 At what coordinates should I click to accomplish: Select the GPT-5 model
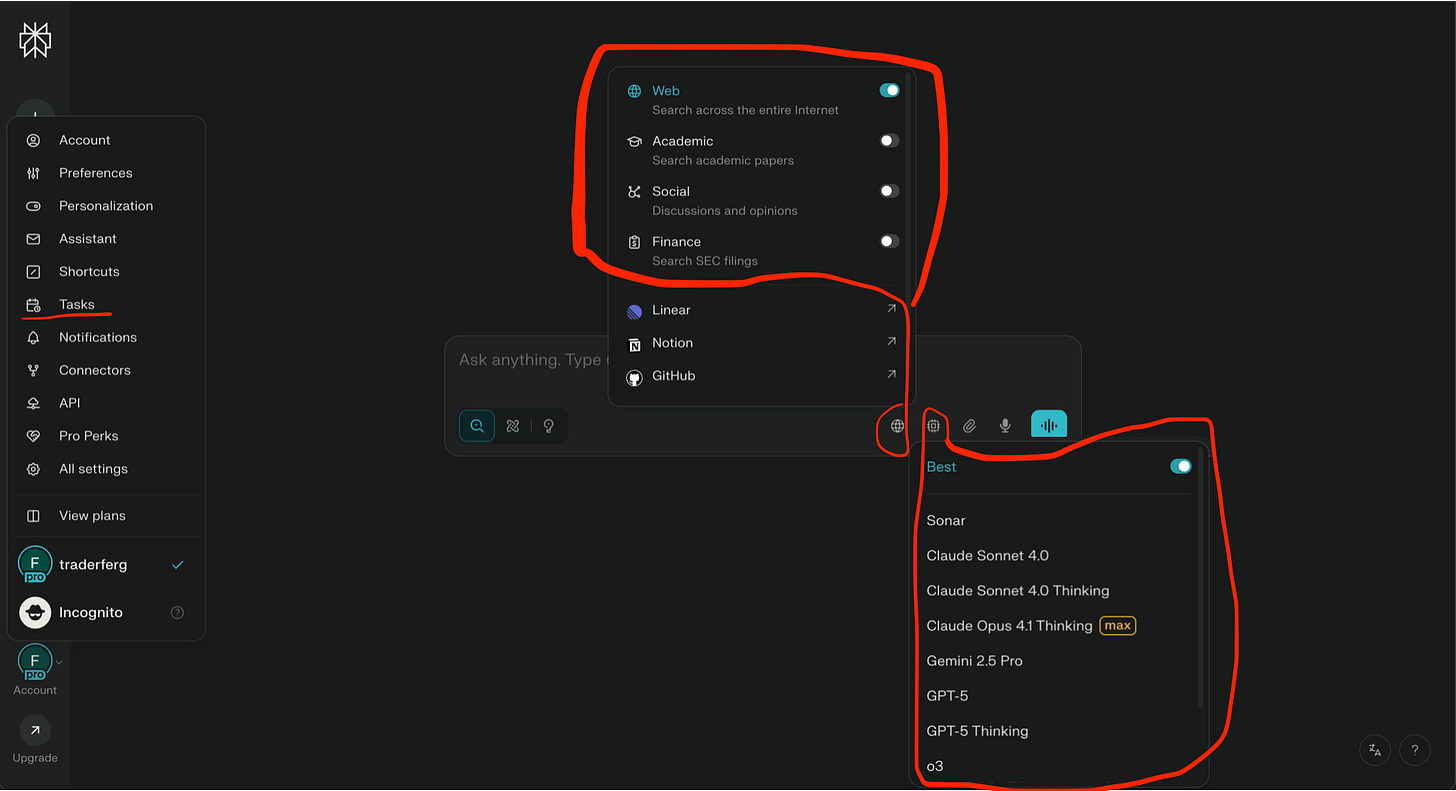click(x=1059, y=696)
